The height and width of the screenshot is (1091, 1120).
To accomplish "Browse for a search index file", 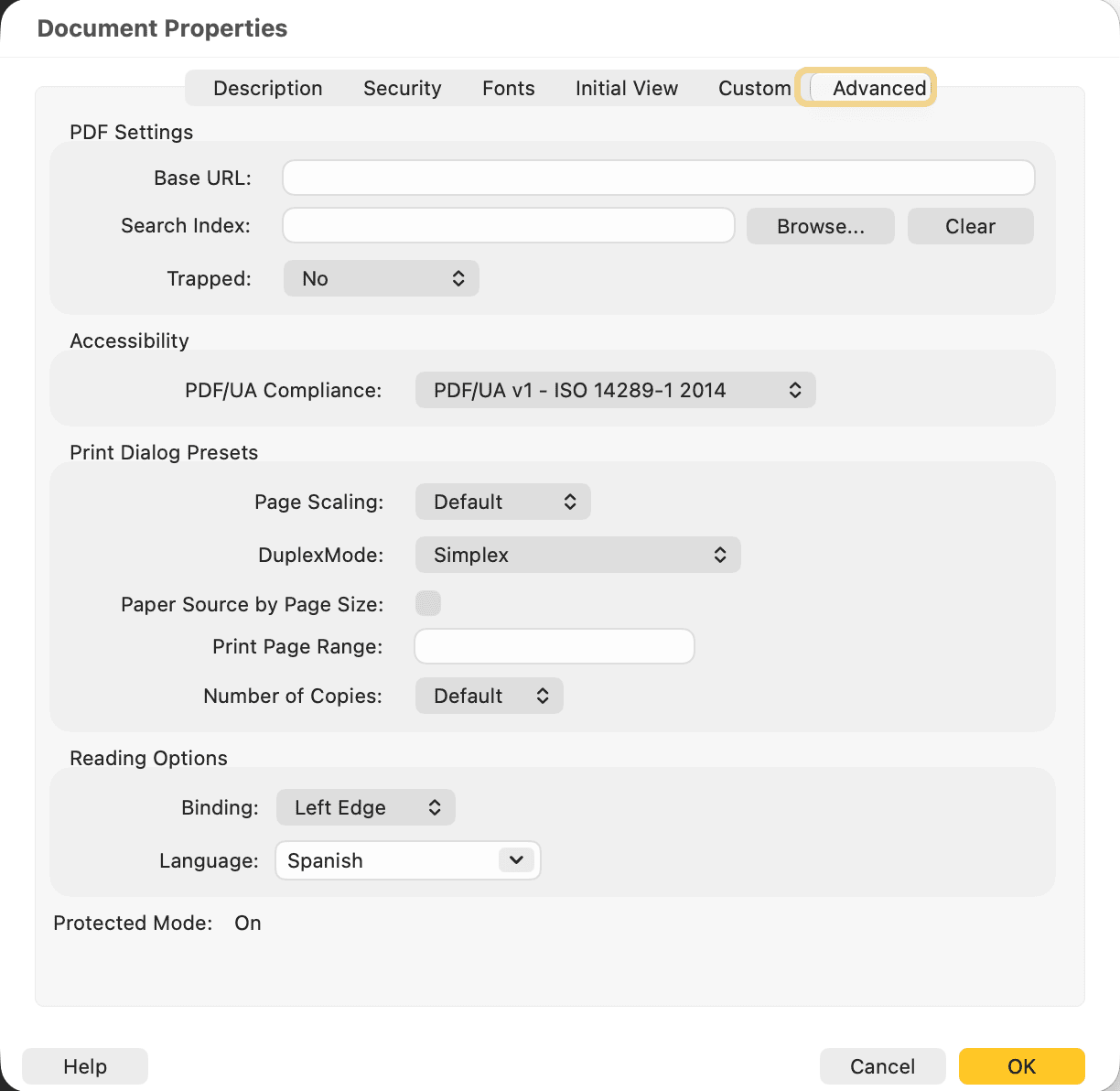I will (821, 226).
